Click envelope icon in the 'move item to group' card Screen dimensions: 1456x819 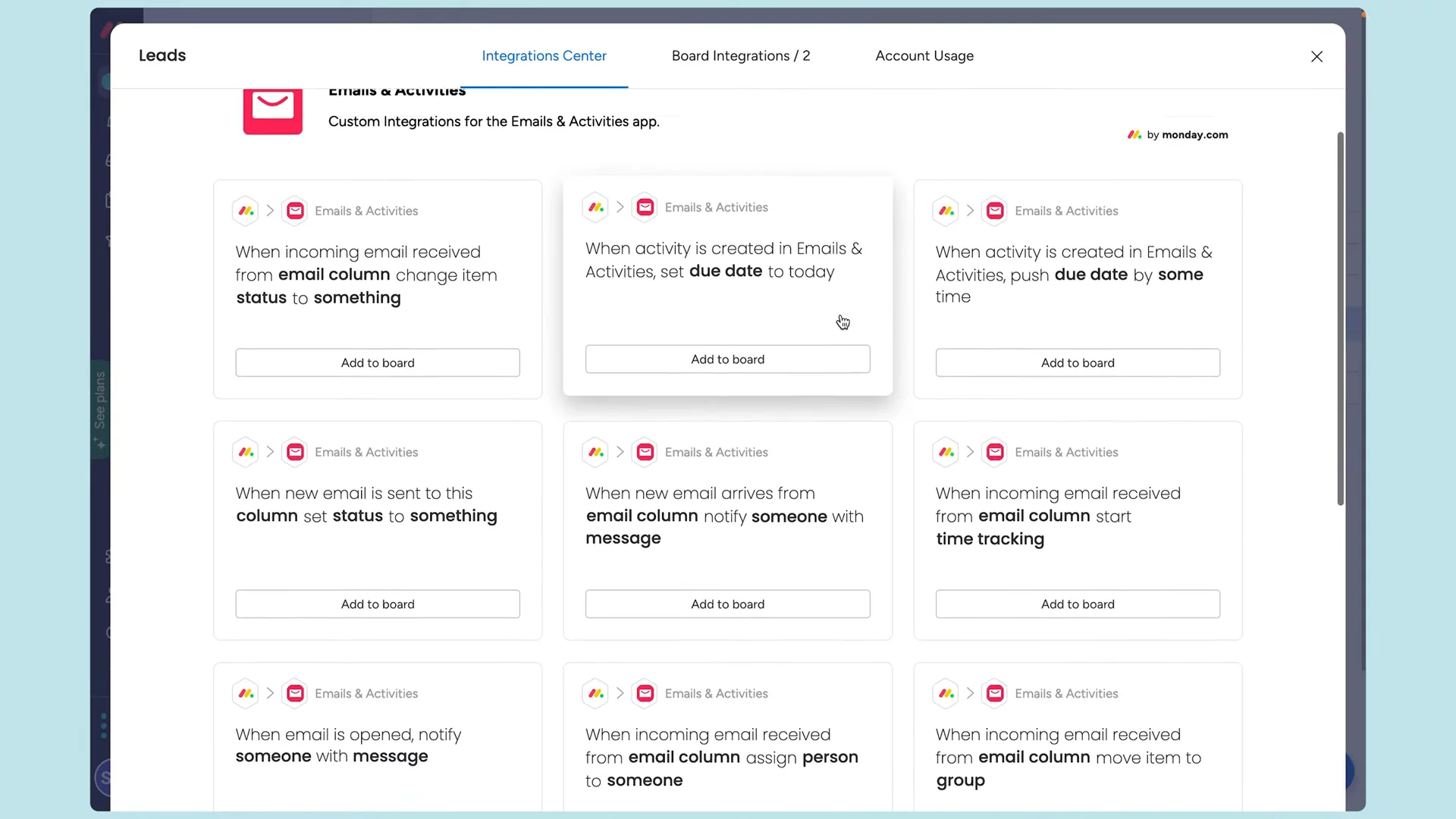point(995,693)
